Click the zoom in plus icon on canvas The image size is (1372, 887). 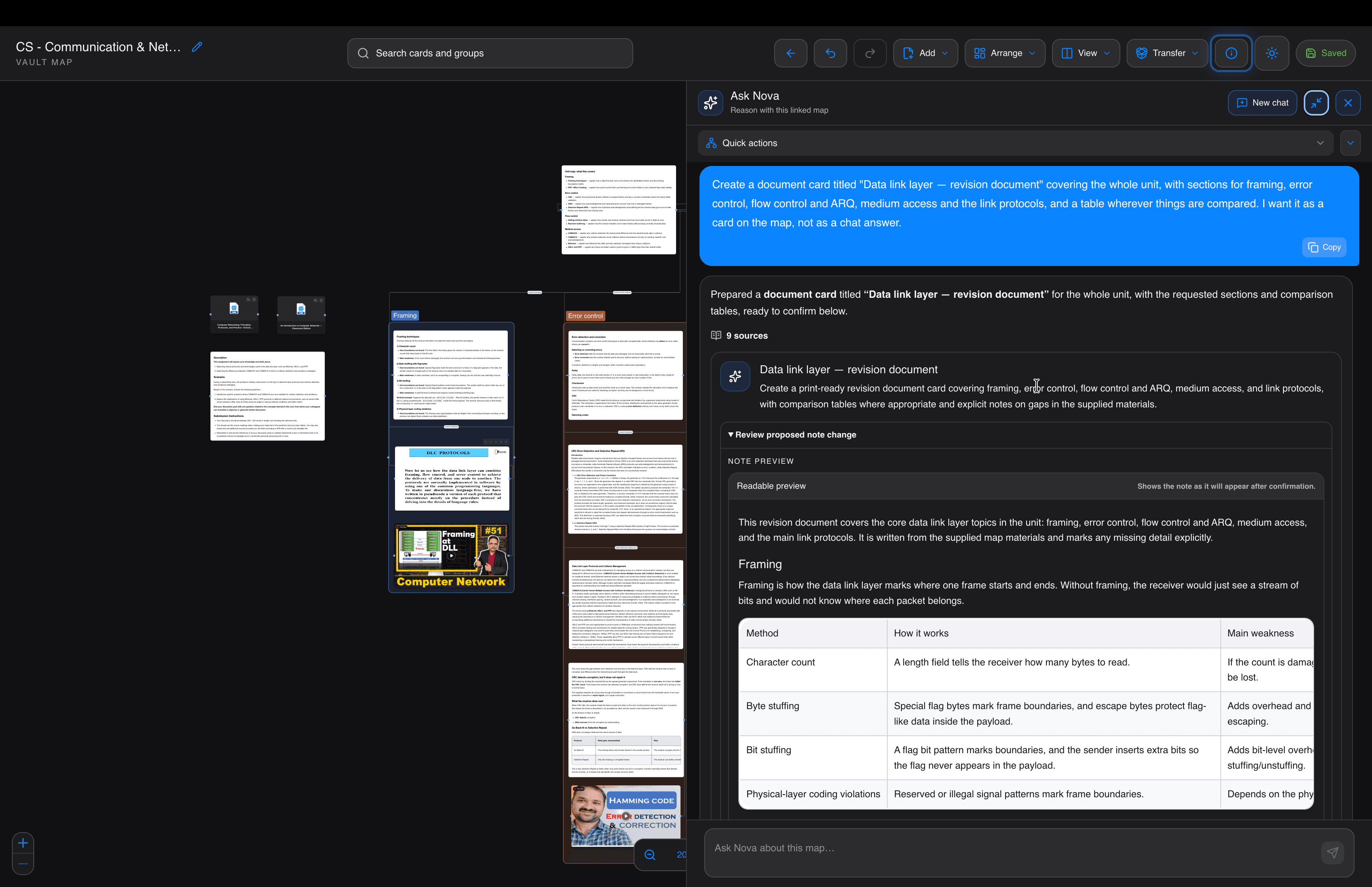23,843
